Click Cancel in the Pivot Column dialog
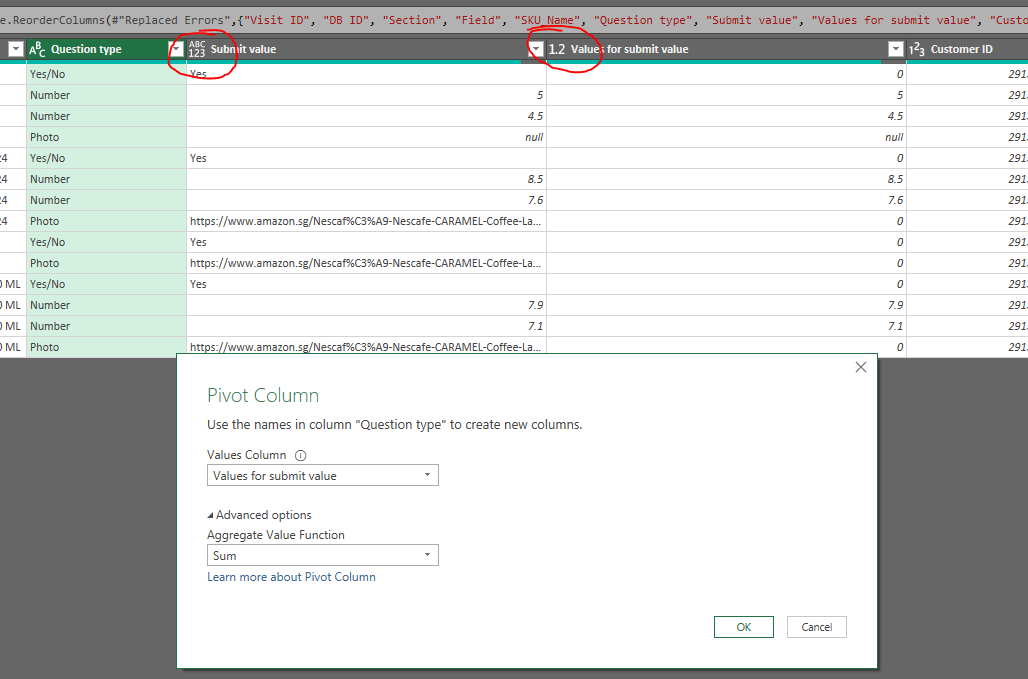The image size is (1028, 679). (x=816, y=627)
